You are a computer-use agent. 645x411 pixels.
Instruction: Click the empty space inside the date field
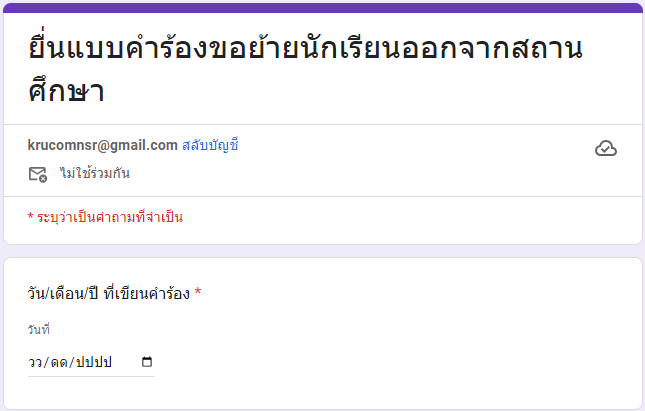point(127,362)
